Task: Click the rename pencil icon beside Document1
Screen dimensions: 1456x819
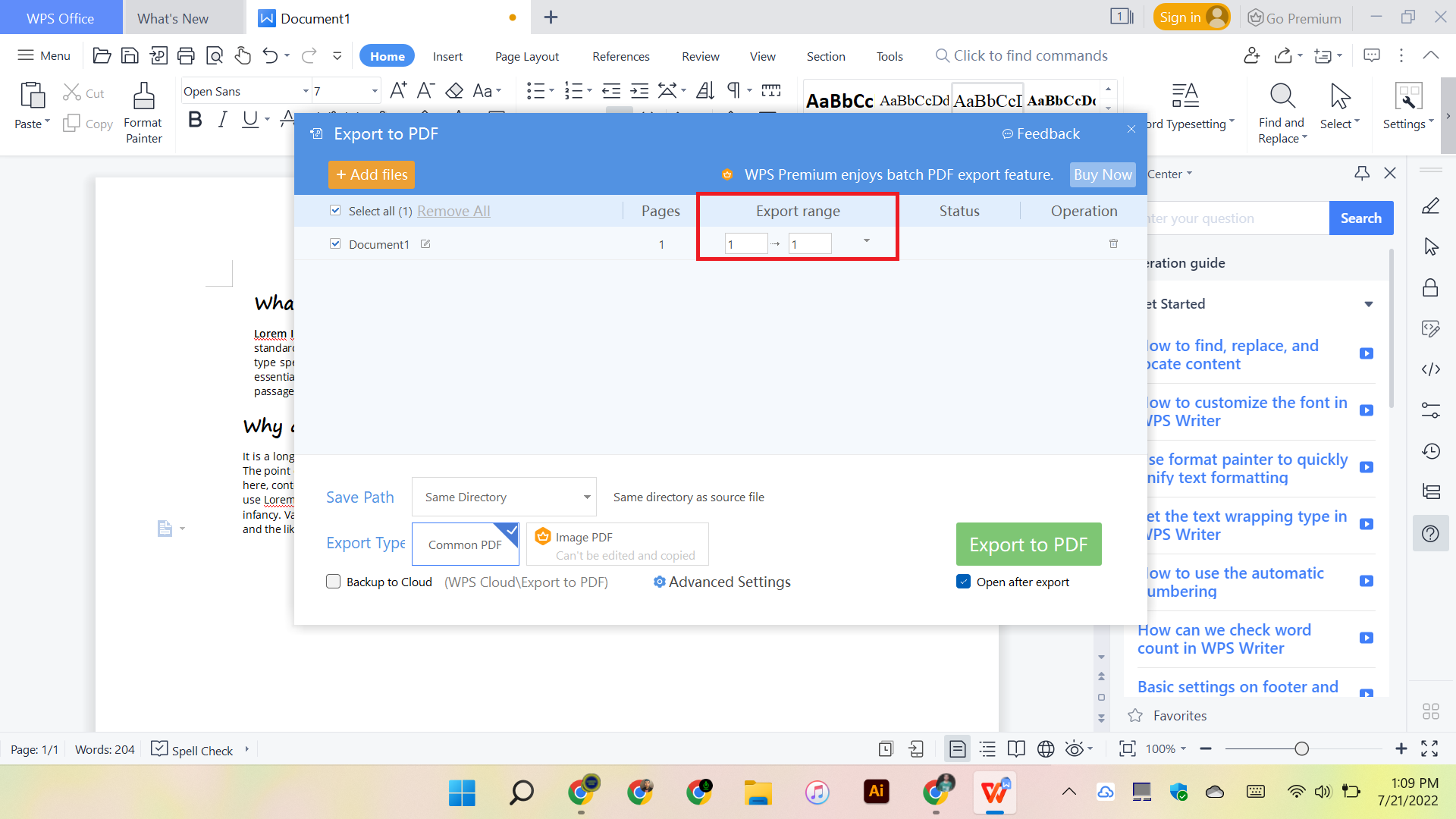Action: click(x=425, y=244)
